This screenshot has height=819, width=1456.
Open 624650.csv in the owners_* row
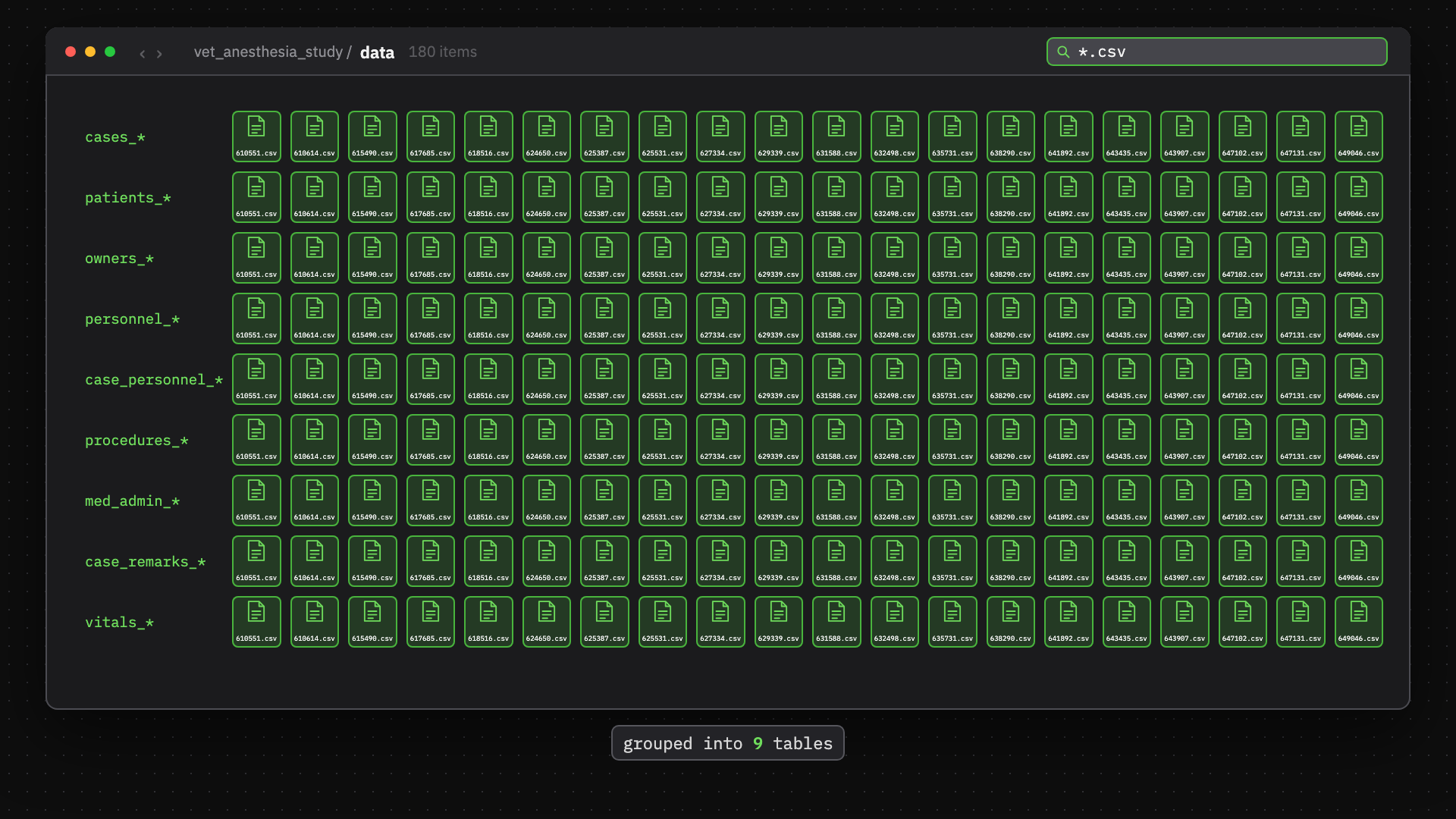pos(547,258)
